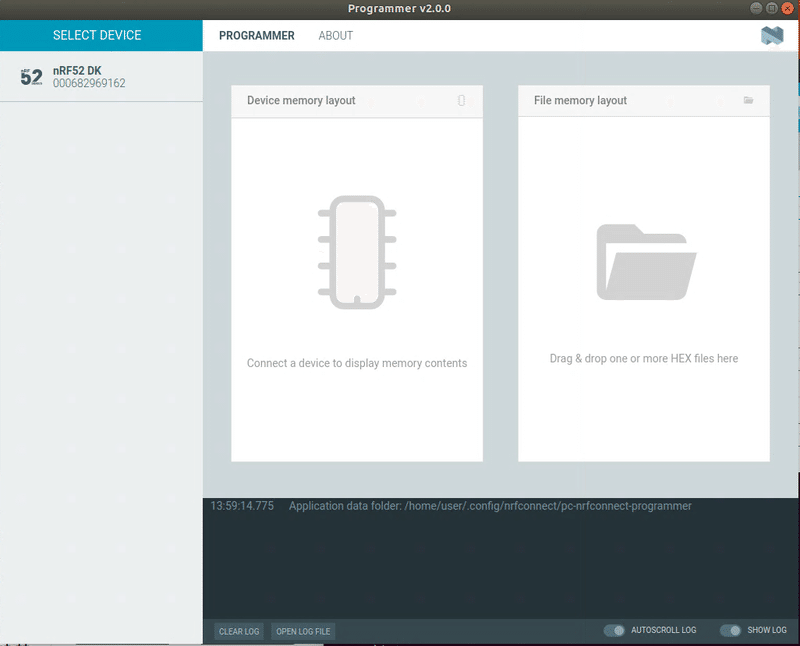Viewport: 800px width, 646px height.
Task: Select the nRF52 DK device
Action: [x=101, y=77]
